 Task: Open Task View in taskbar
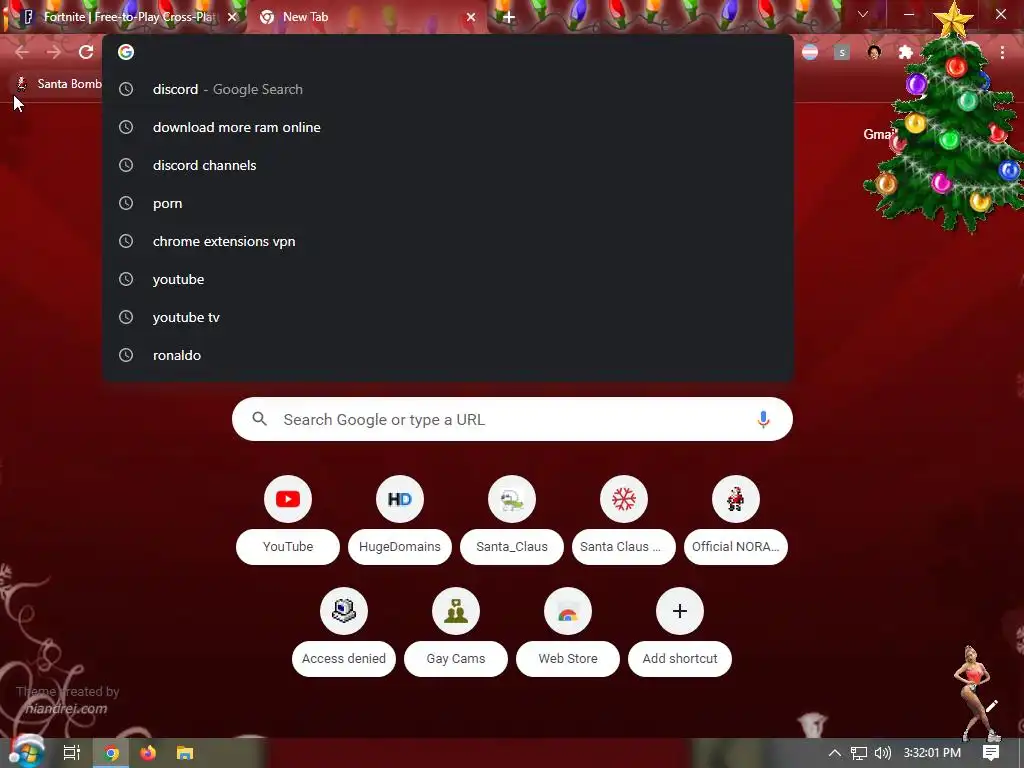[x=72, y=753]
